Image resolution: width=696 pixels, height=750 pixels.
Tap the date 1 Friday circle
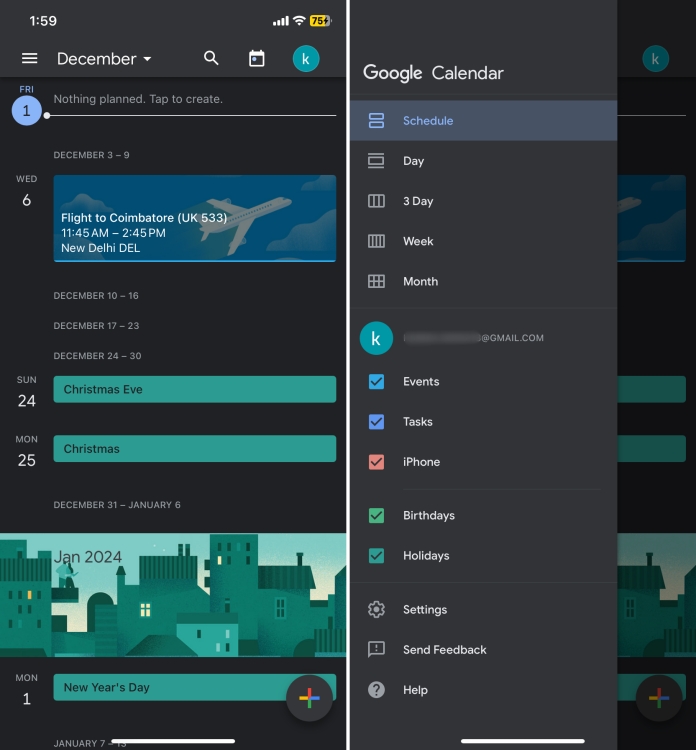coord(26,110)
